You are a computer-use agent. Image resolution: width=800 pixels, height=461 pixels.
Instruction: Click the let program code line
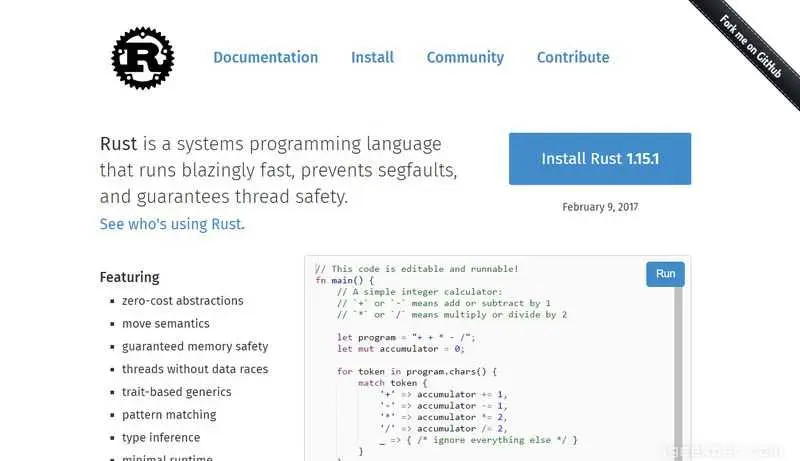point(406,337)
